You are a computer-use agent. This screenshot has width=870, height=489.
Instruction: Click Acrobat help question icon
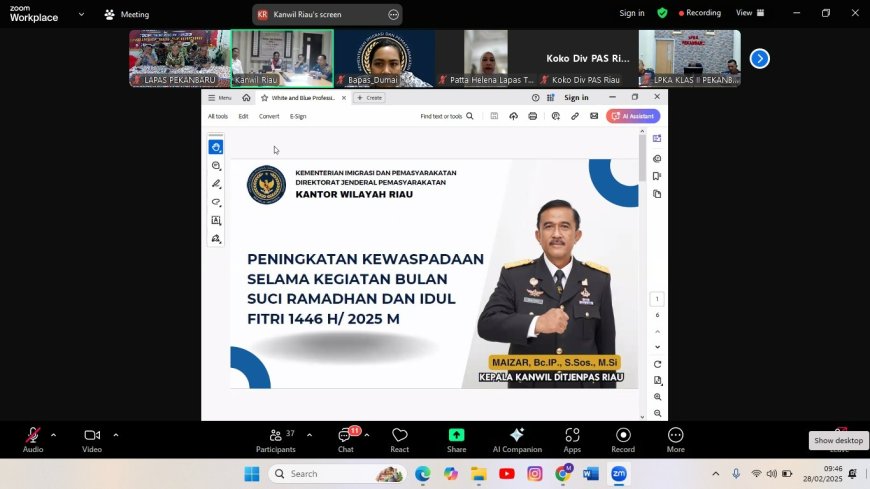(535, 98)
